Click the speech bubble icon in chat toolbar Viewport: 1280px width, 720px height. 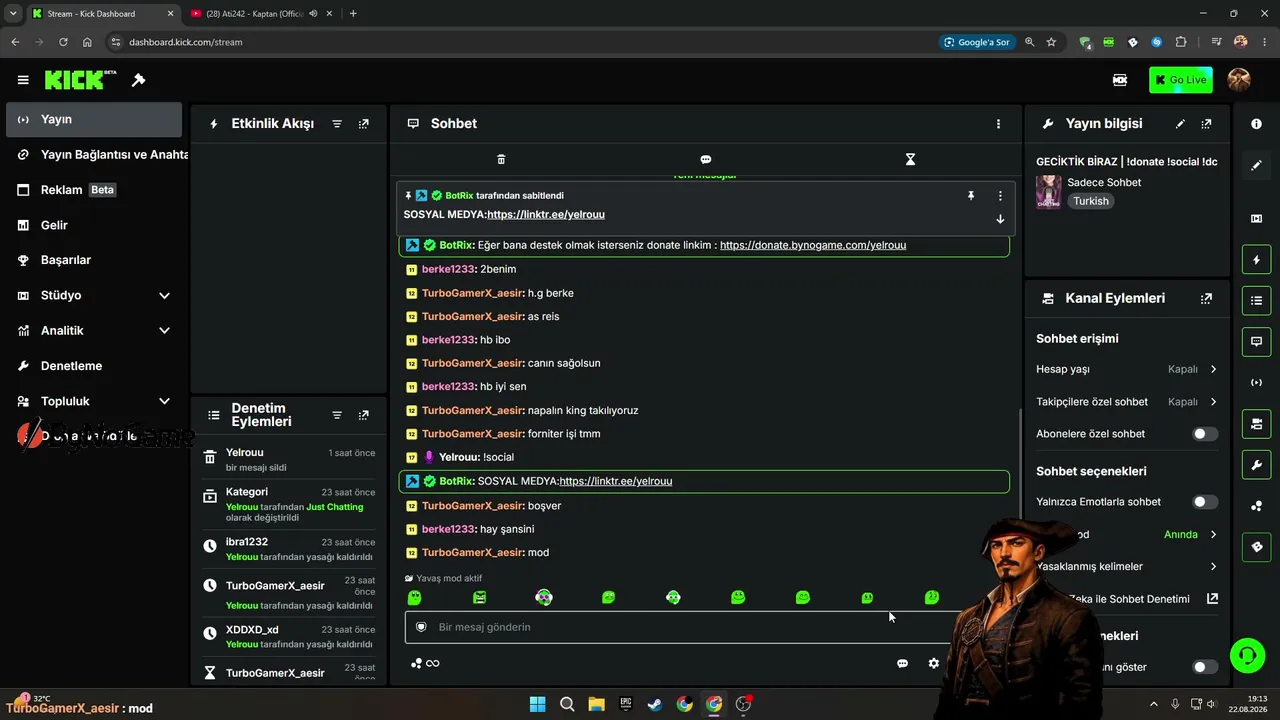click(706, 159)
